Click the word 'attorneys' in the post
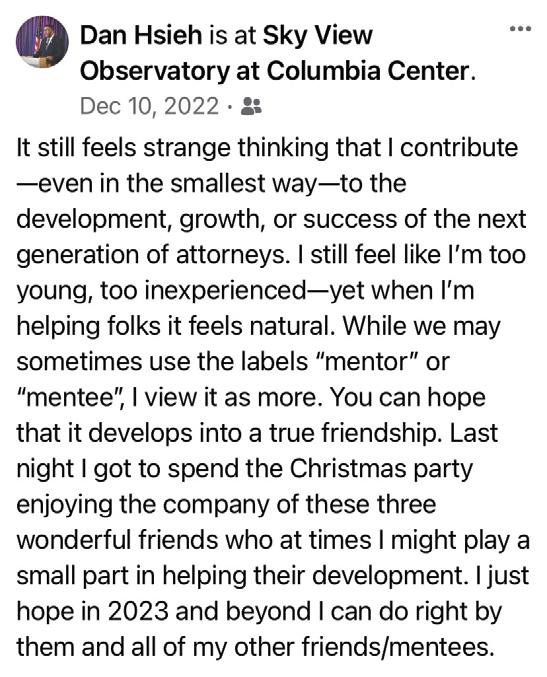Viewport: 547px width, 677px height. 231,255
